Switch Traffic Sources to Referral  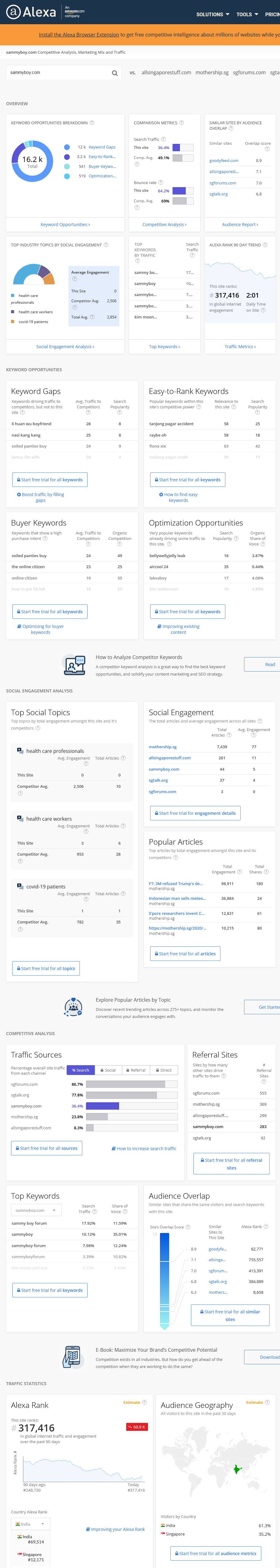(135, 1069)
